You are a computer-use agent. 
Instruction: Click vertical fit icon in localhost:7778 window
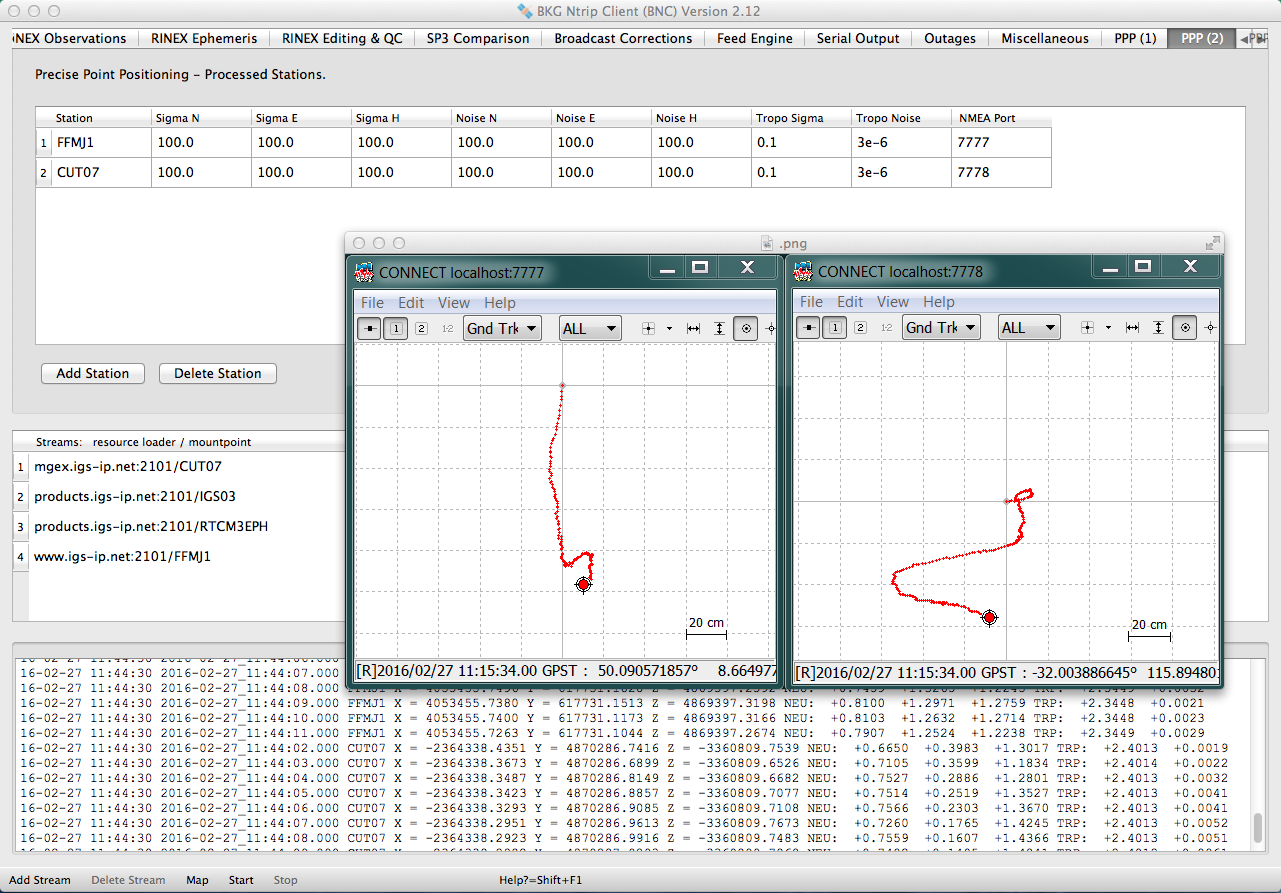[x=1158, y=327]
